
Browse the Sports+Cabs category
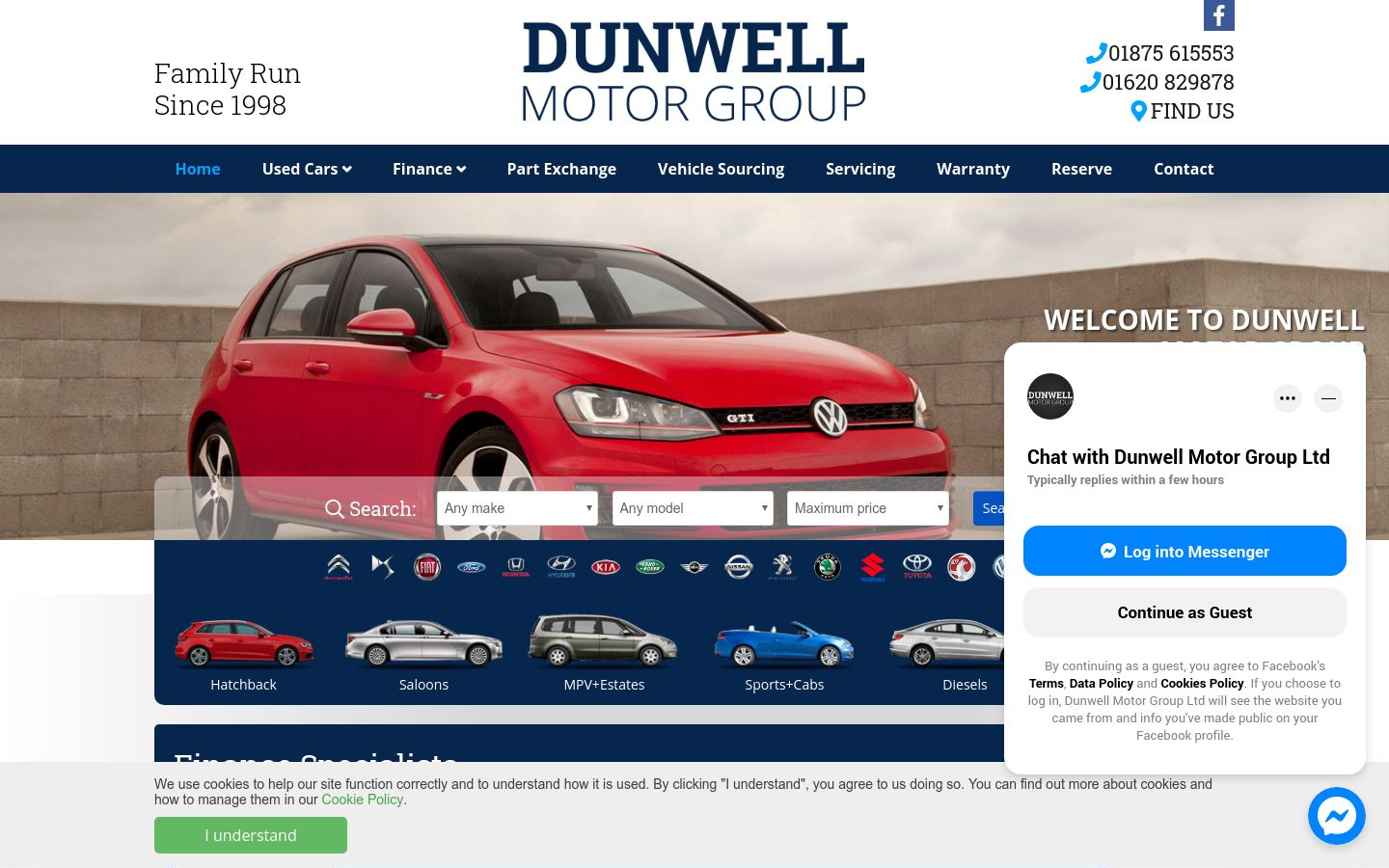(x=784, y=653)
